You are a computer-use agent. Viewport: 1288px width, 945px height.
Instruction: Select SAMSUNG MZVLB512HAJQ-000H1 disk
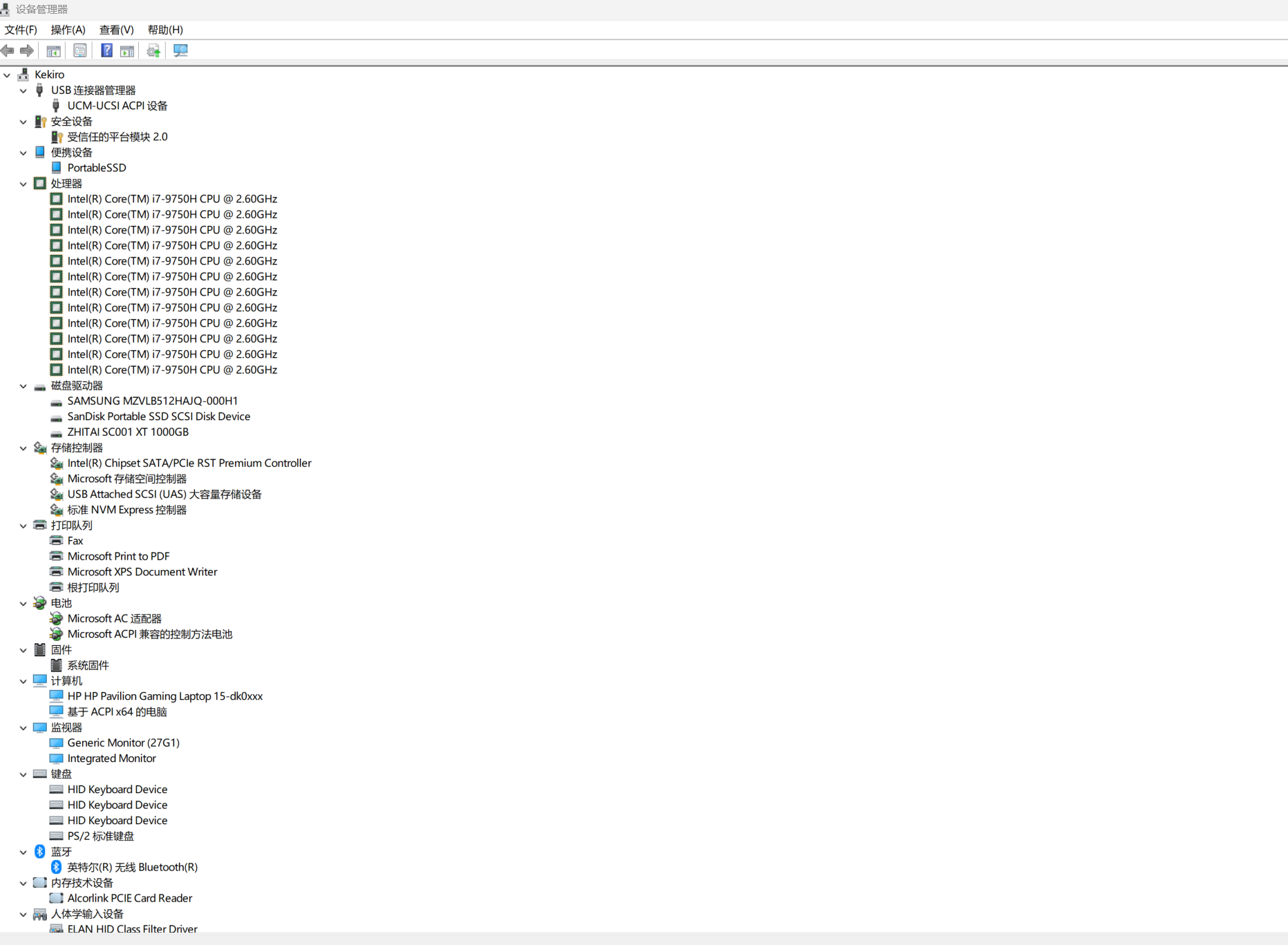click(x=153, y=401)
